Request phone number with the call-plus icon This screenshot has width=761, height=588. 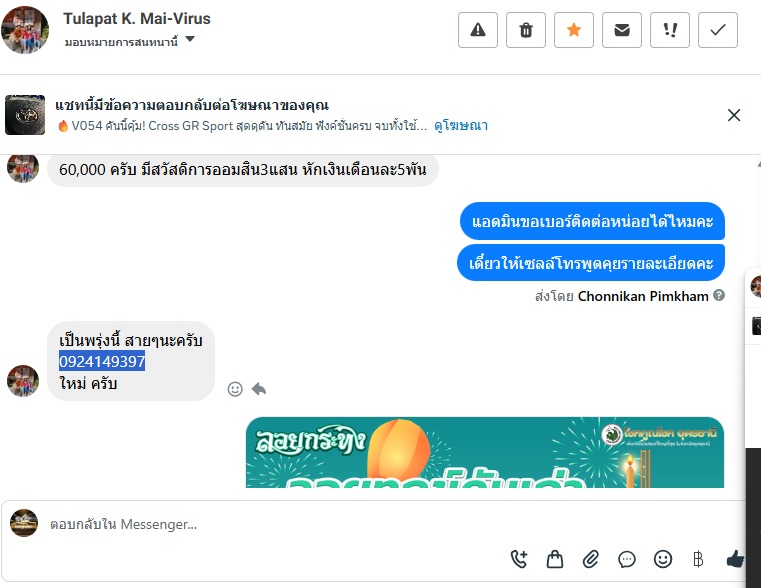(519, 559)
